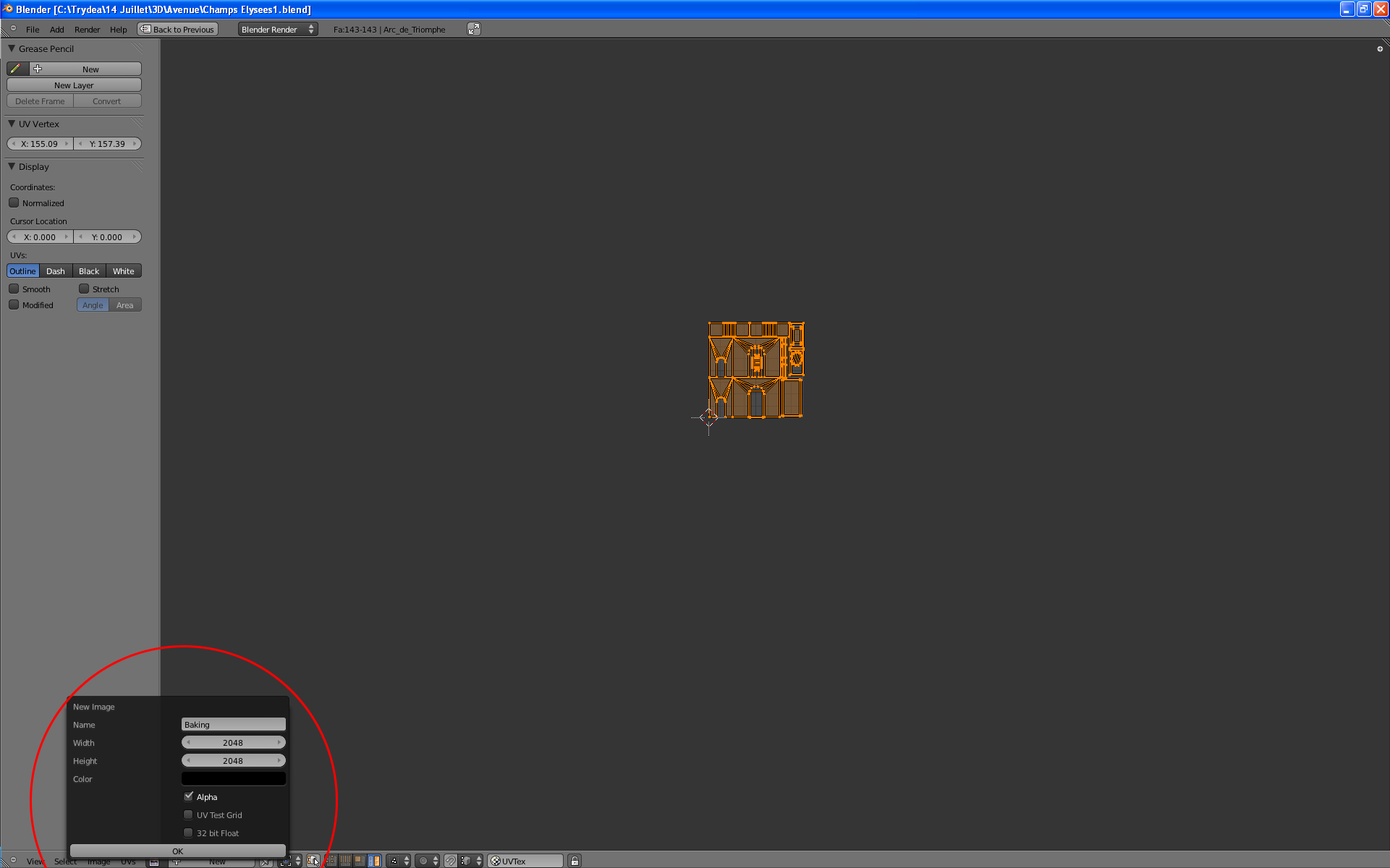Enable the Normalized coordinates checkbox

pyautogui.click(x=14, y=203)
